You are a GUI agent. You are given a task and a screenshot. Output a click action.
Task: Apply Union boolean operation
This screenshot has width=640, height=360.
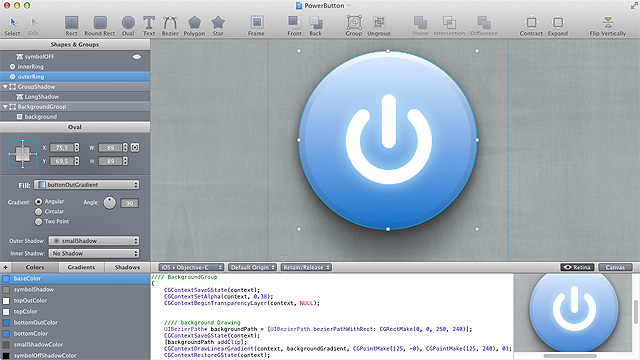pos(420,26)
